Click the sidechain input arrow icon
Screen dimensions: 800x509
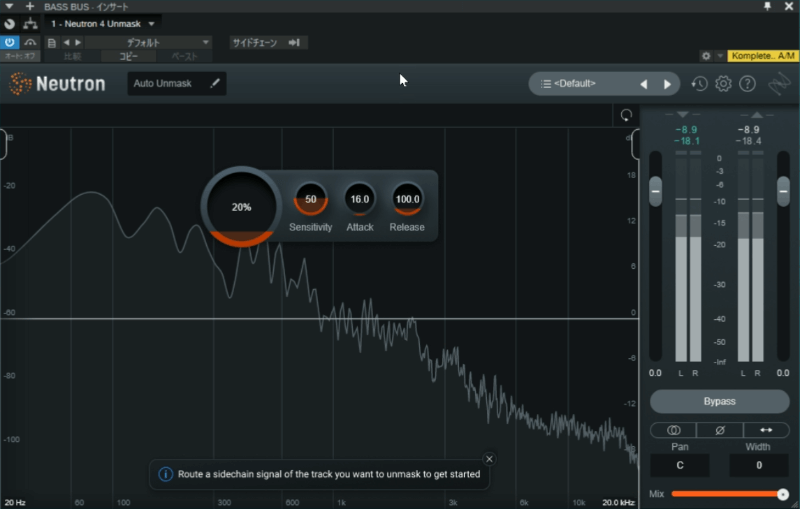click(294, 43)
